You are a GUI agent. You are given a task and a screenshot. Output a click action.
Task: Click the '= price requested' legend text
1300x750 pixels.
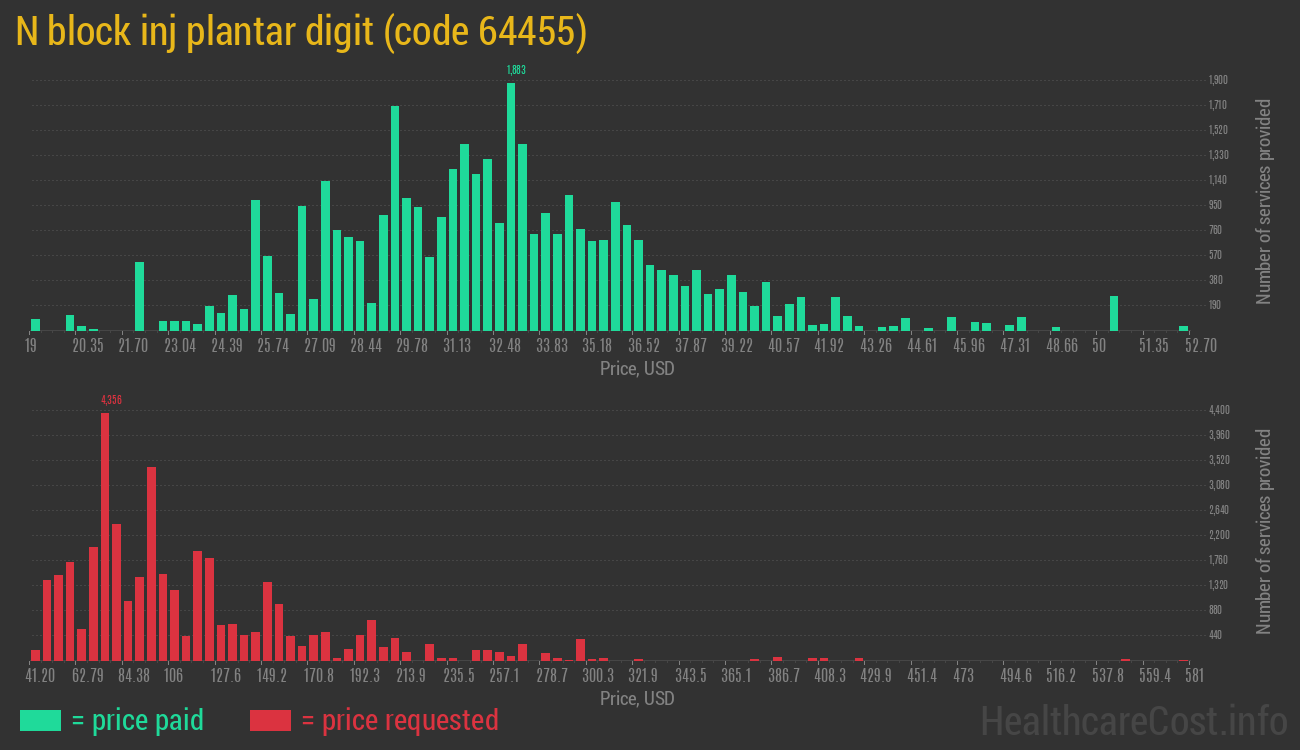399,720
